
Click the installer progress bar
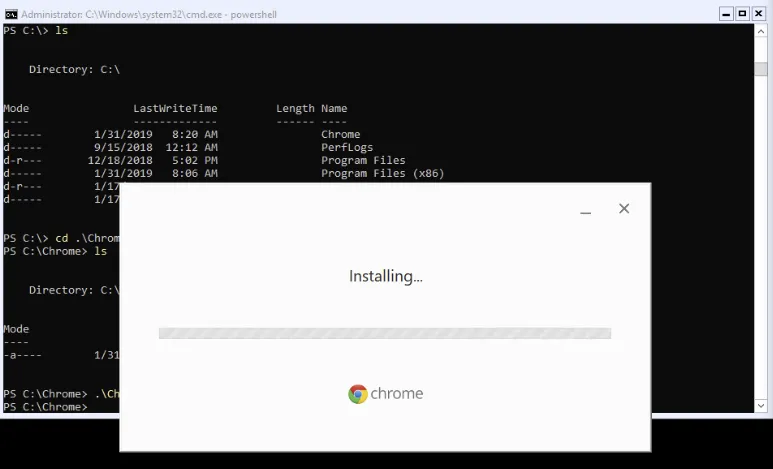(x=385, y=333)
